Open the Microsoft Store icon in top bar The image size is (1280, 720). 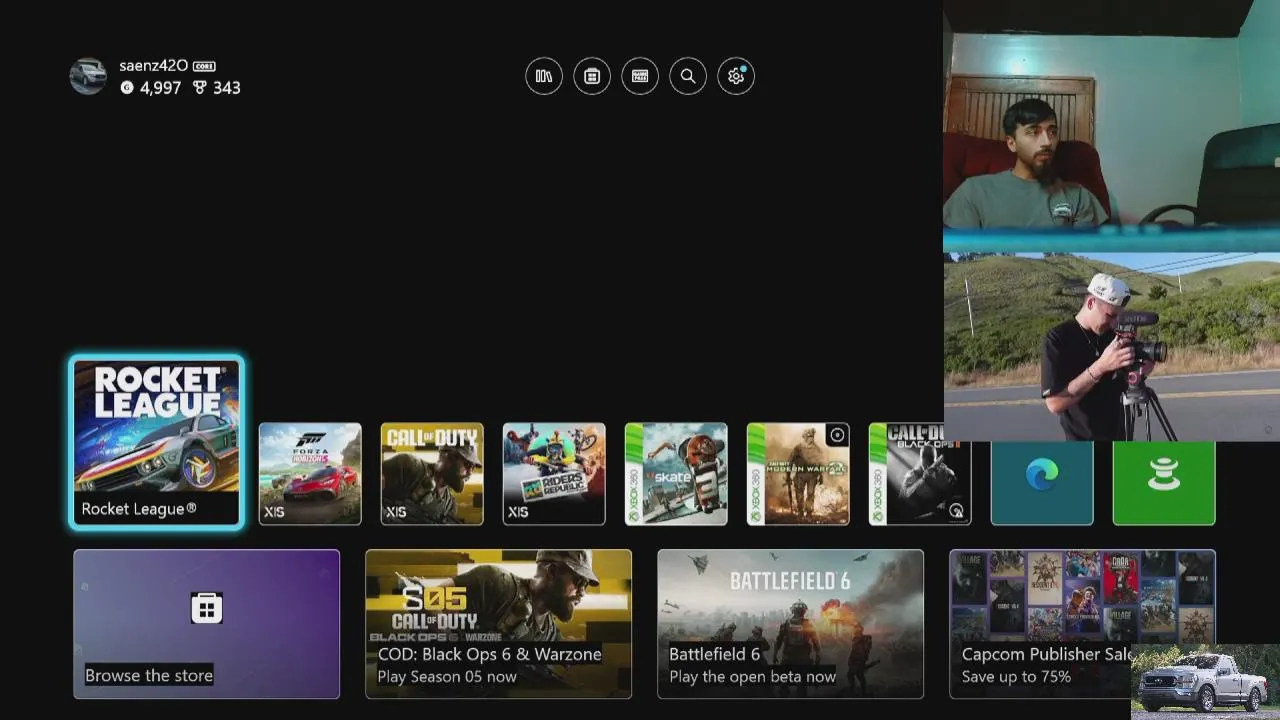point(592,76)
